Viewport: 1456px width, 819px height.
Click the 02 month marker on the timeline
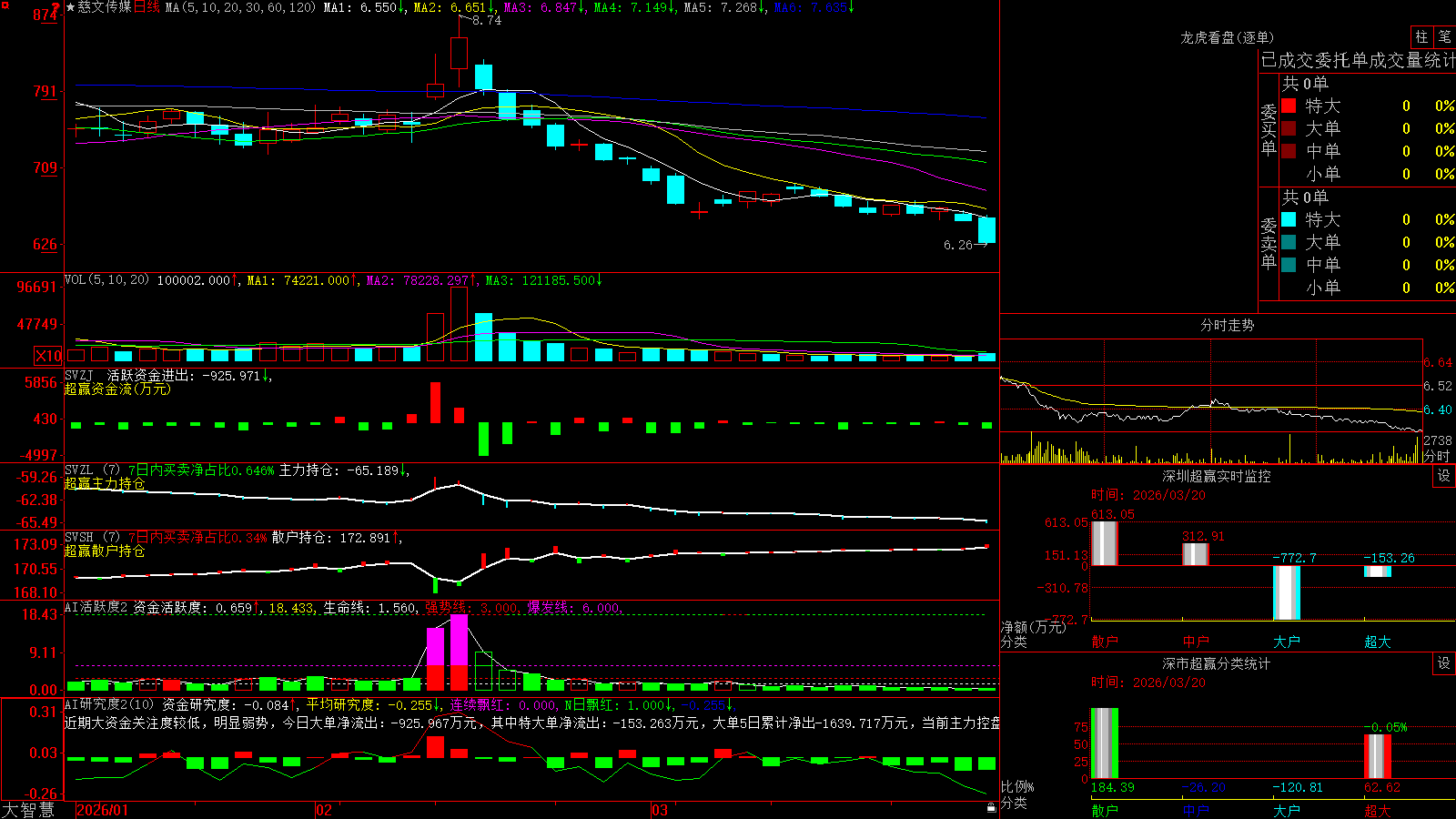(x=324, y=810)
